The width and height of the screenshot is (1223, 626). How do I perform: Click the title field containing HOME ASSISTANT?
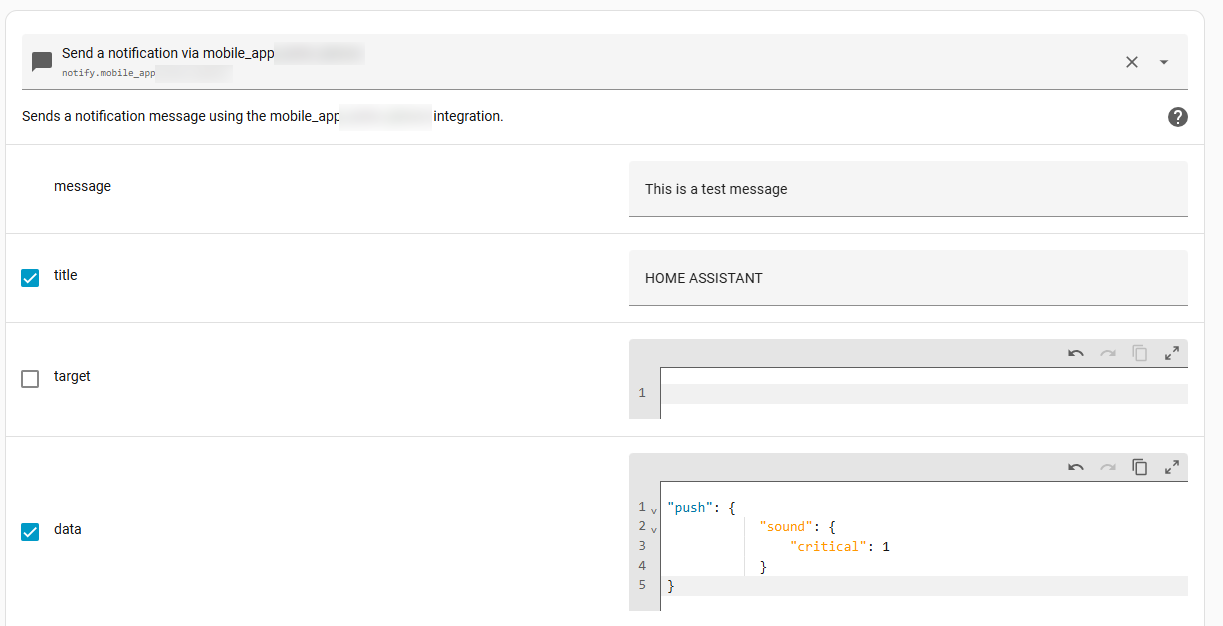click(908, 278)
